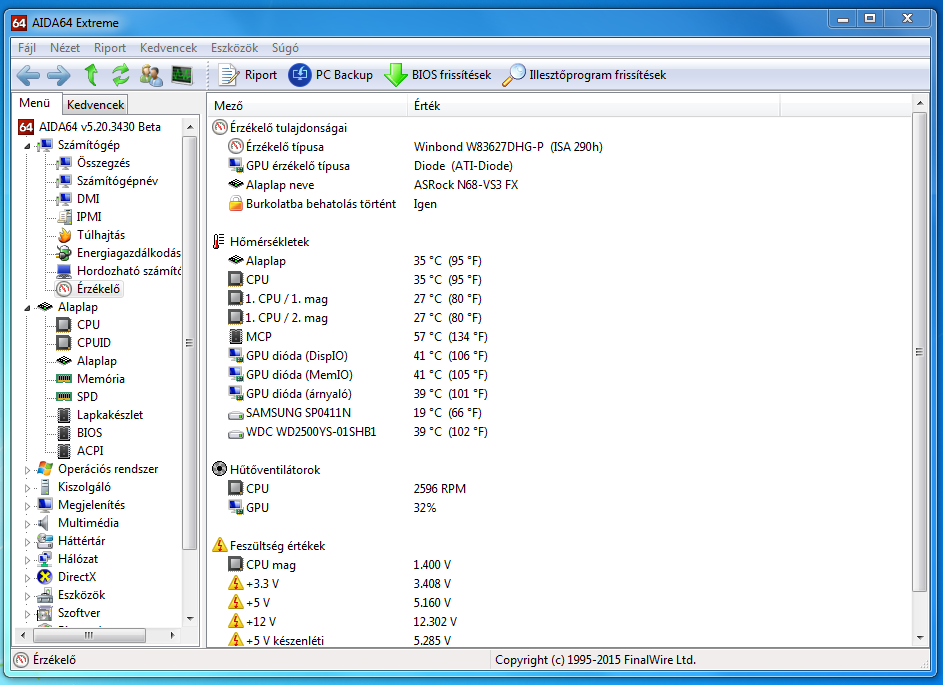This screenshot has height=685, width=943.
Task: Open the Súgó menu
Action: coord(285,48)
